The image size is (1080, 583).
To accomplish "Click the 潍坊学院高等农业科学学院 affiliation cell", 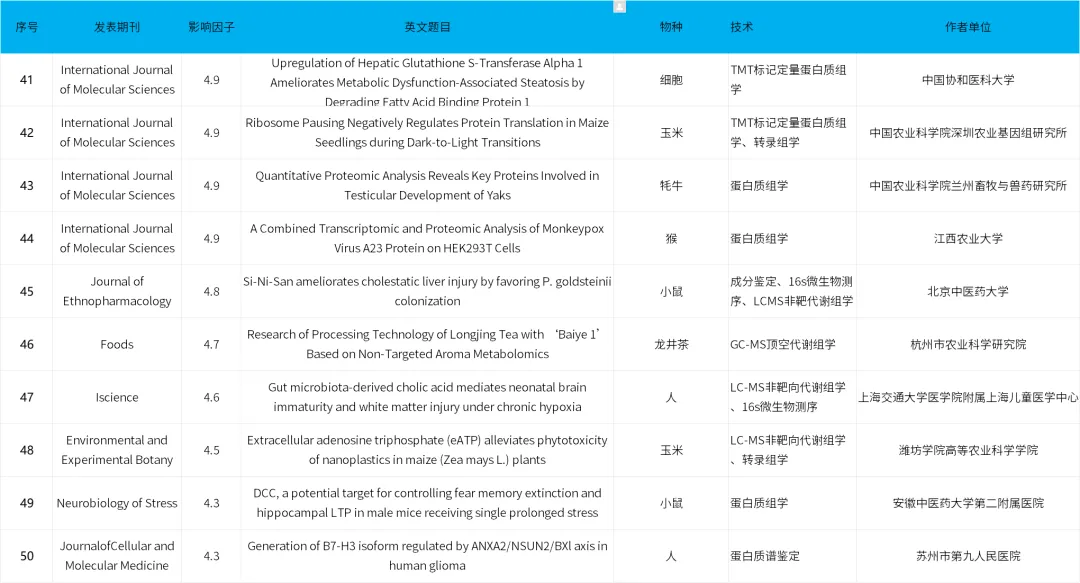I will pos(968,450).
